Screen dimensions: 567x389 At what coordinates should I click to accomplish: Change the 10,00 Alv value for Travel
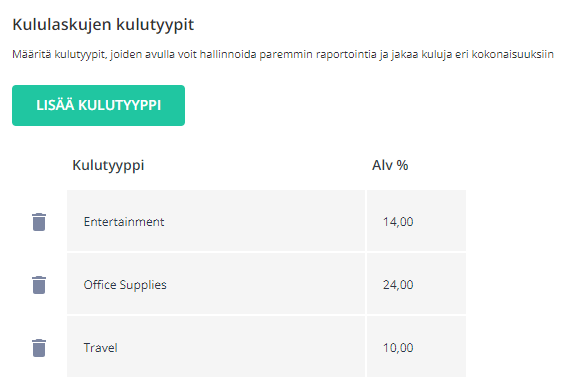point(416,347)
